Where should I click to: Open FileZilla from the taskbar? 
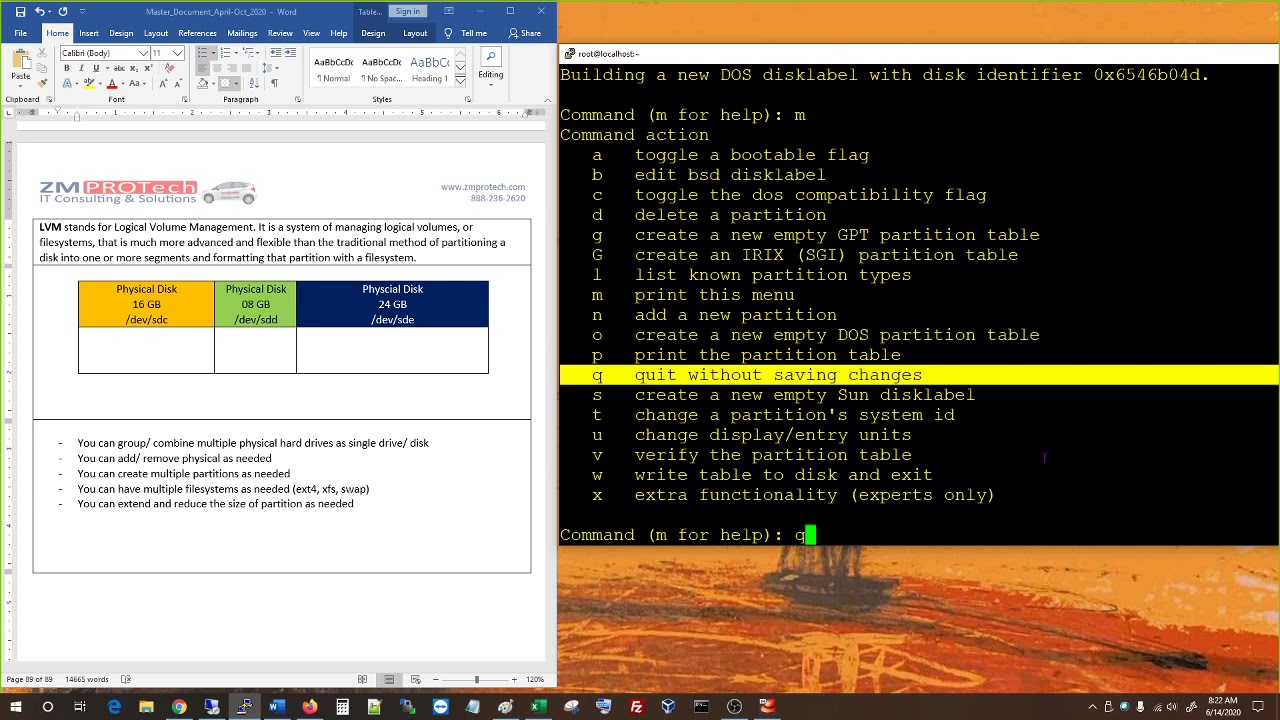tap(636, 707)
